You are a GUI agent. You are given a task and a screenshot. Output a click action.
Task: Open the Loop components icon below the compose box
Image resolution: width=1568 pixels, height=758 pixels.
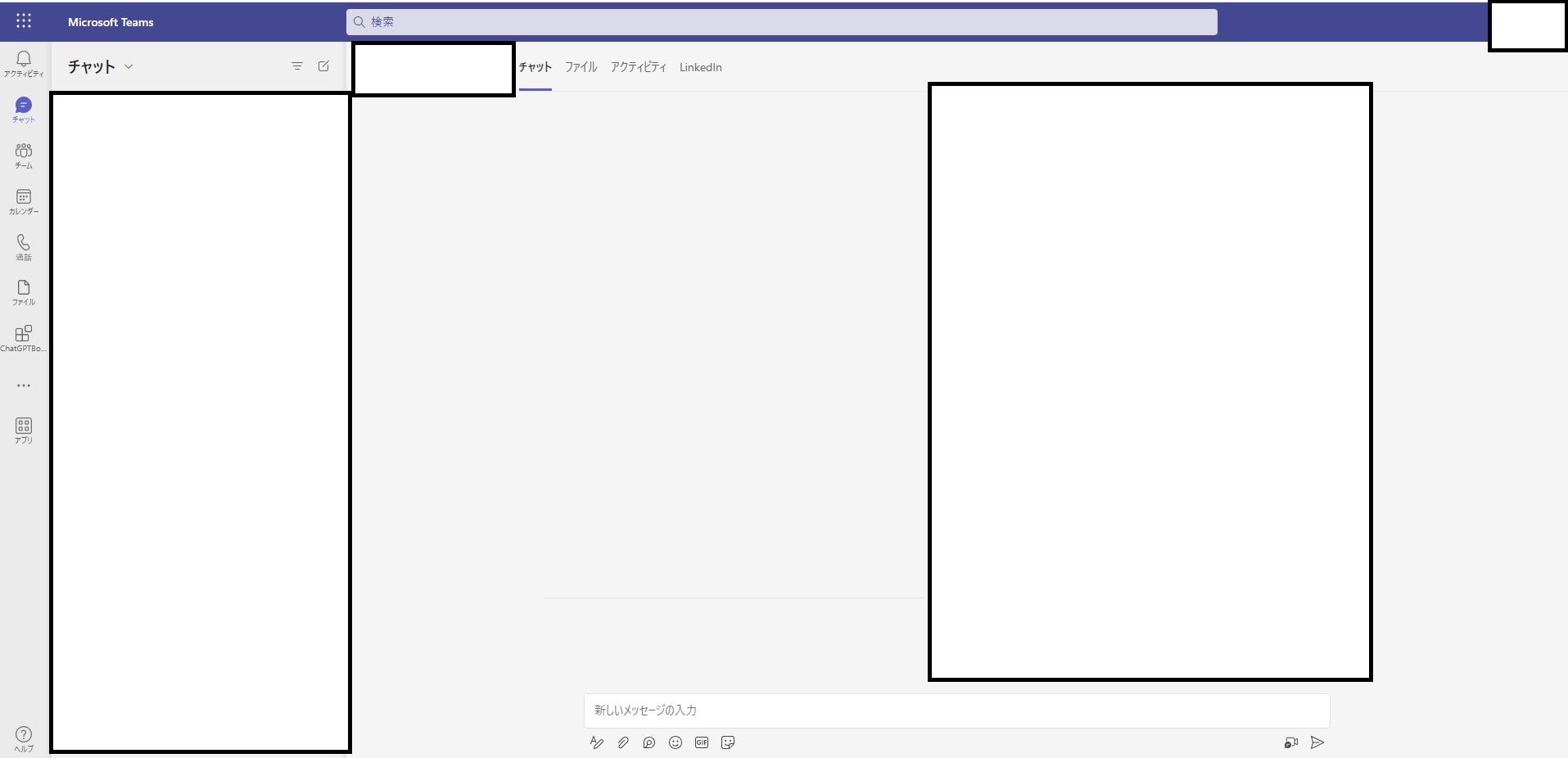coord(649,742)
